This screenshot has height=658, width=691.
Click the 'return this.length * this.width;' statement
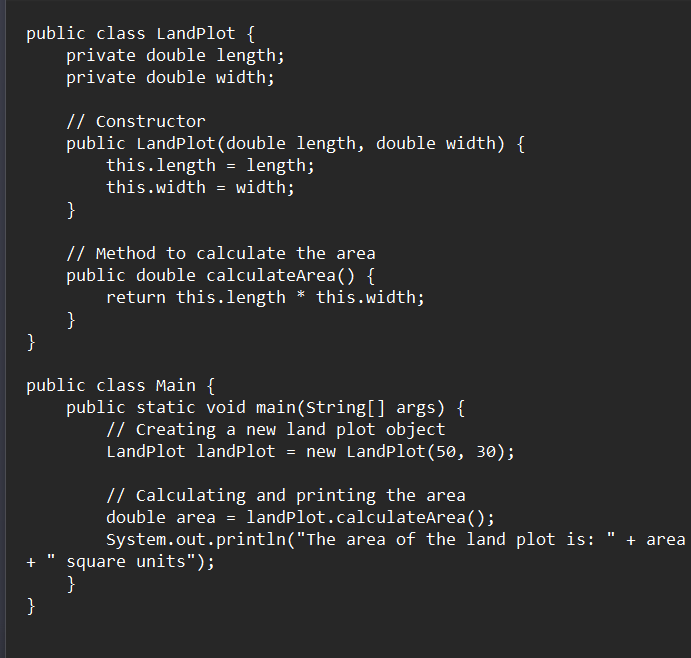click(x=265, y=298)
